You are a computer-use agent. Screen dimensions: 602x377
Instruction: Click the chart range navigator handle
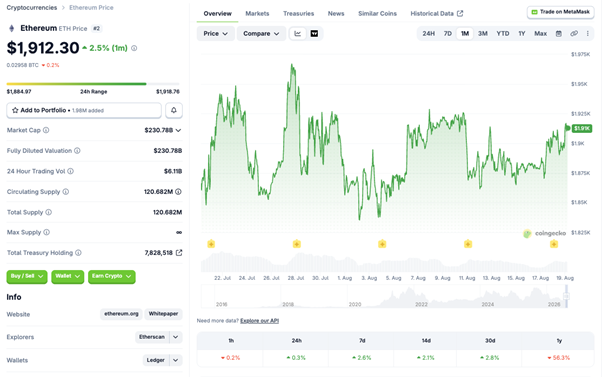click(566, 296)
